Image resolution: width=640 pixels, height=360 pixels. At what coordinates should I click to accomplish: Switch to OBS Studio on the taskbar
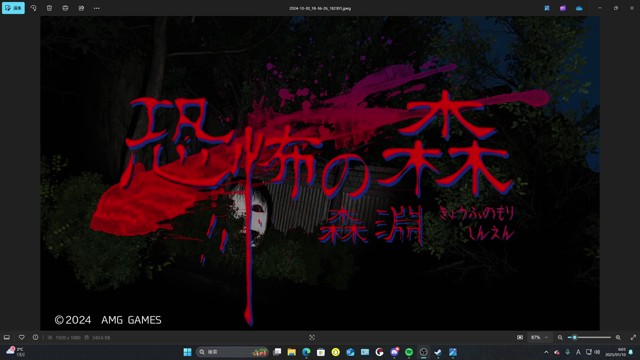424,352
